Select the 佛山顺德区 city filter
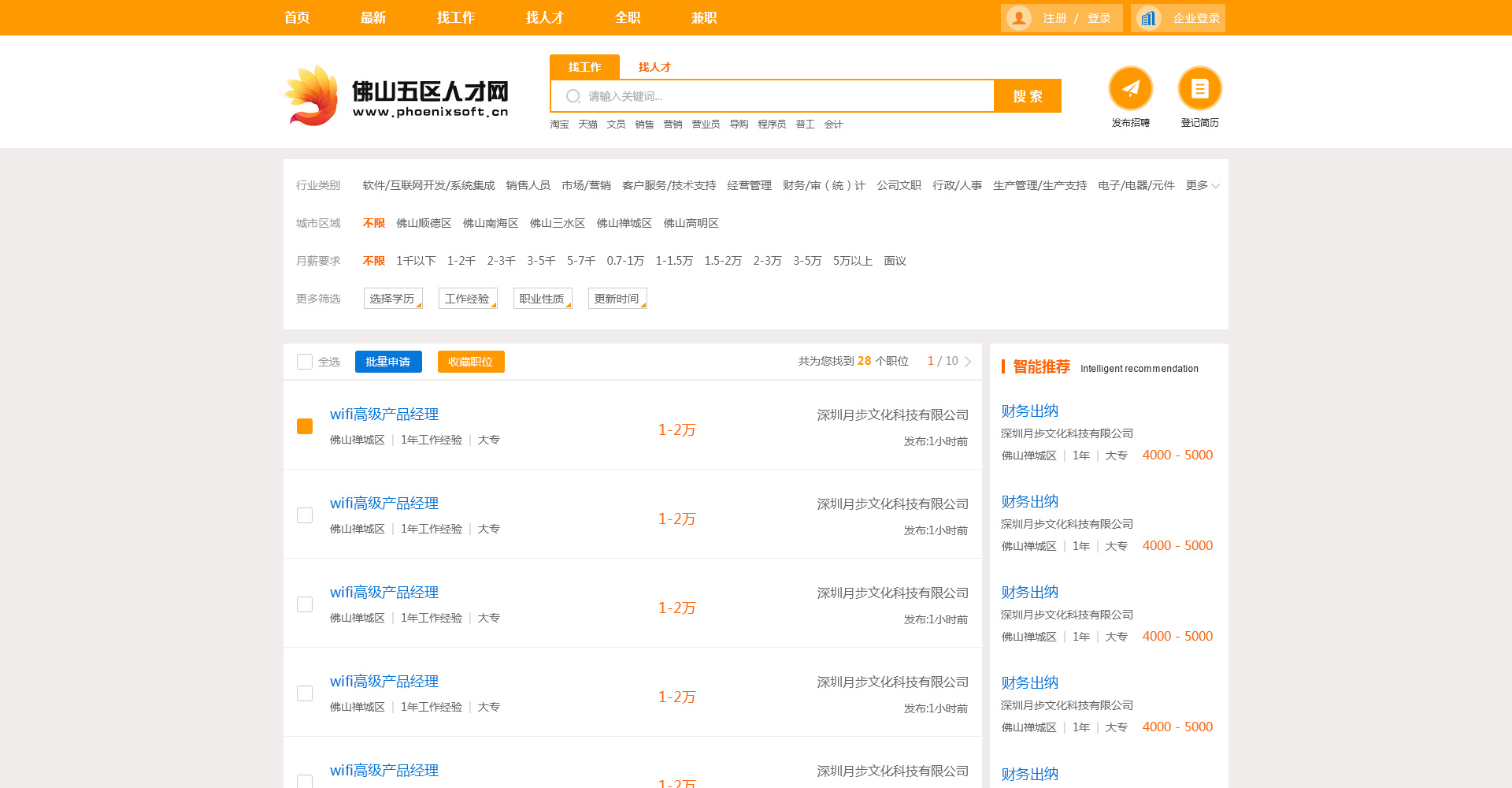This screenshot has width=1512, height=788. pos(424,224)
